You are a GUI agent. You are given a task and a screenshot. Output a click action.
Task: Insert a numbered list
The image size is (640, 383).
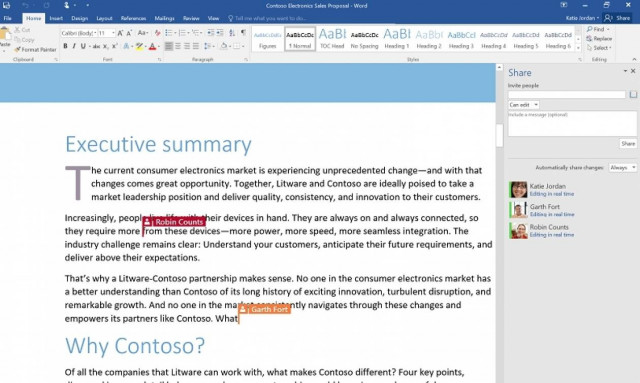point(183,33)
